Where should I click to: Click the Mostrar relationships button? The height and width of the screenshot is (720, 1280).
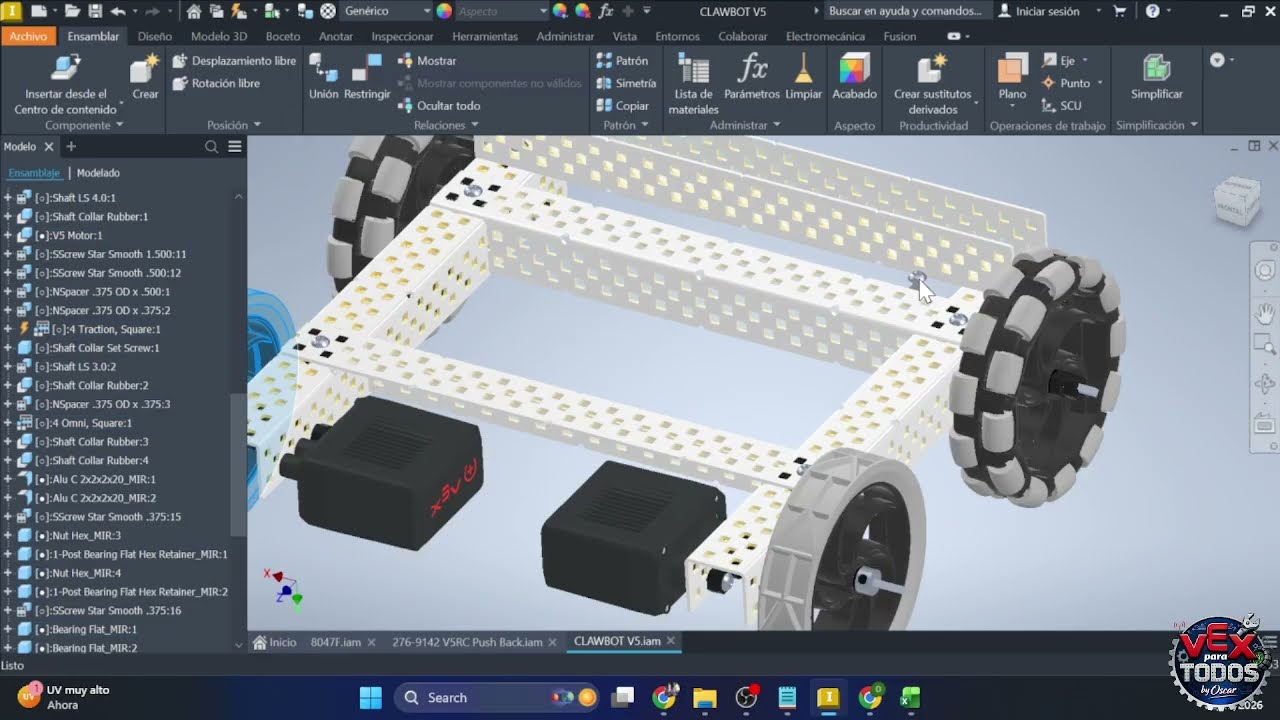tap(427, 61)
